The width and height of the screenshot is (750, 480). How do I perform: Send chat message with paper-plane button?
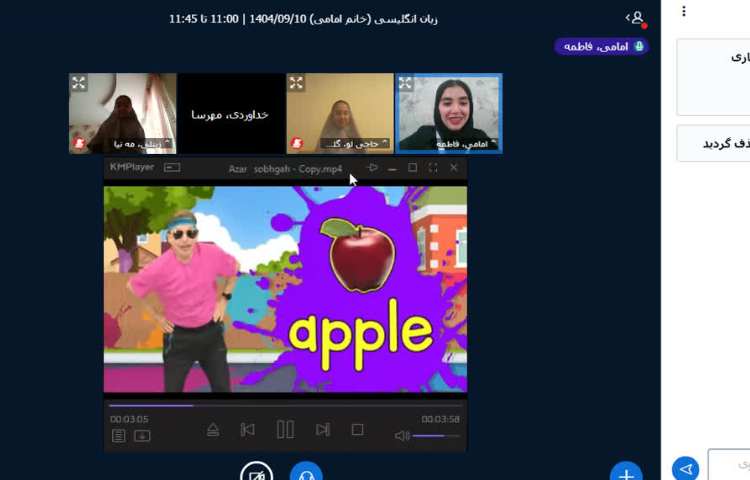[685, 468]
